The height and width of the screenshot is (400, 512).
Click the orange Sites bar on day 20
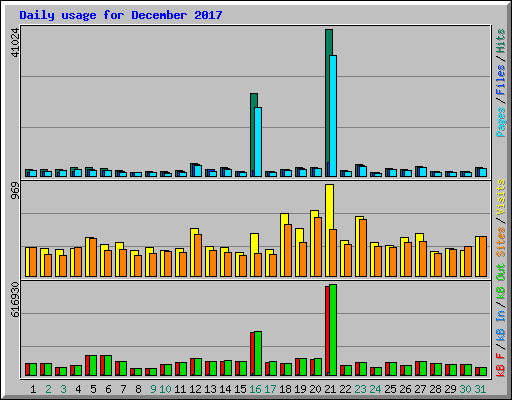[318, 247]
